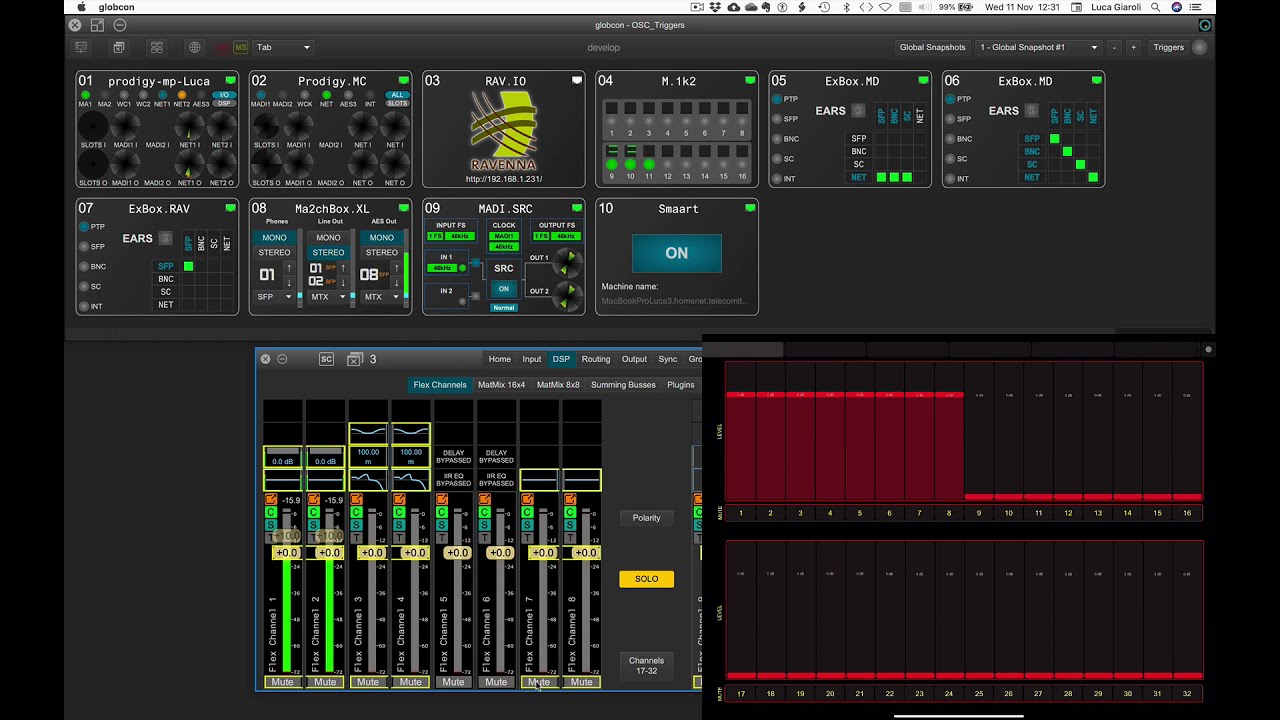Open the Plugins sub-tab
Image resolution: width=1280 pixels, height=720 pixels.
pyautogui.click(x=681, y=385)
